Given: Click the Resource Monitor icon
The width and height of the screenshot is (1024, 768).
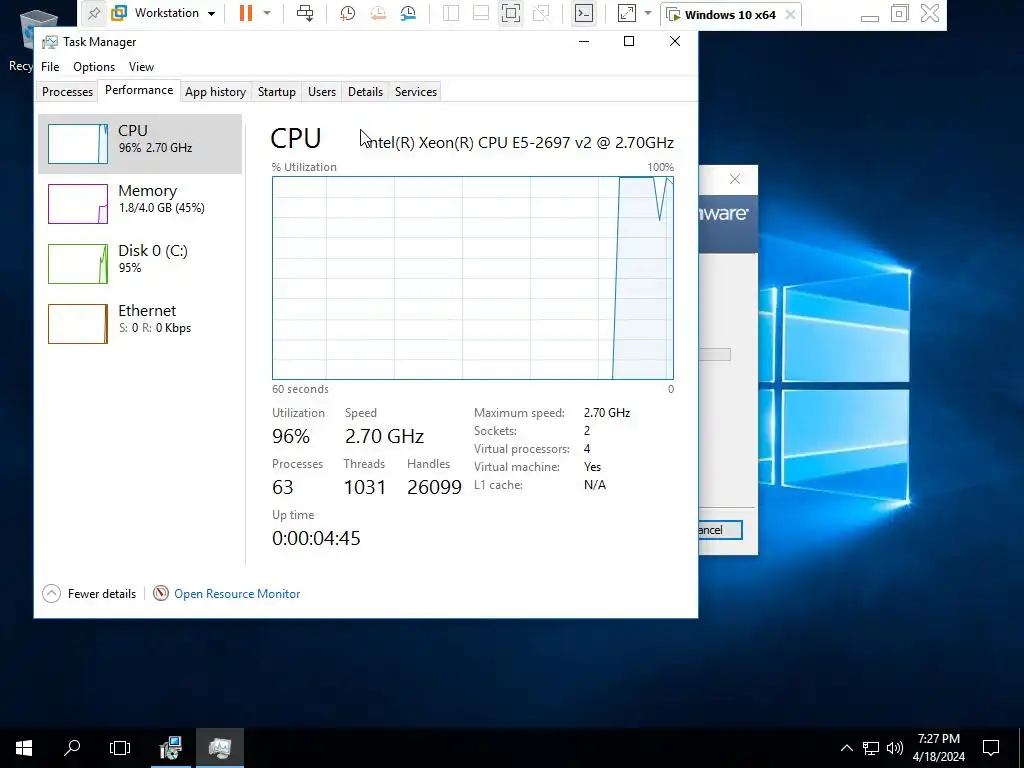Looking at the screenshot, I should click(161, 593).
